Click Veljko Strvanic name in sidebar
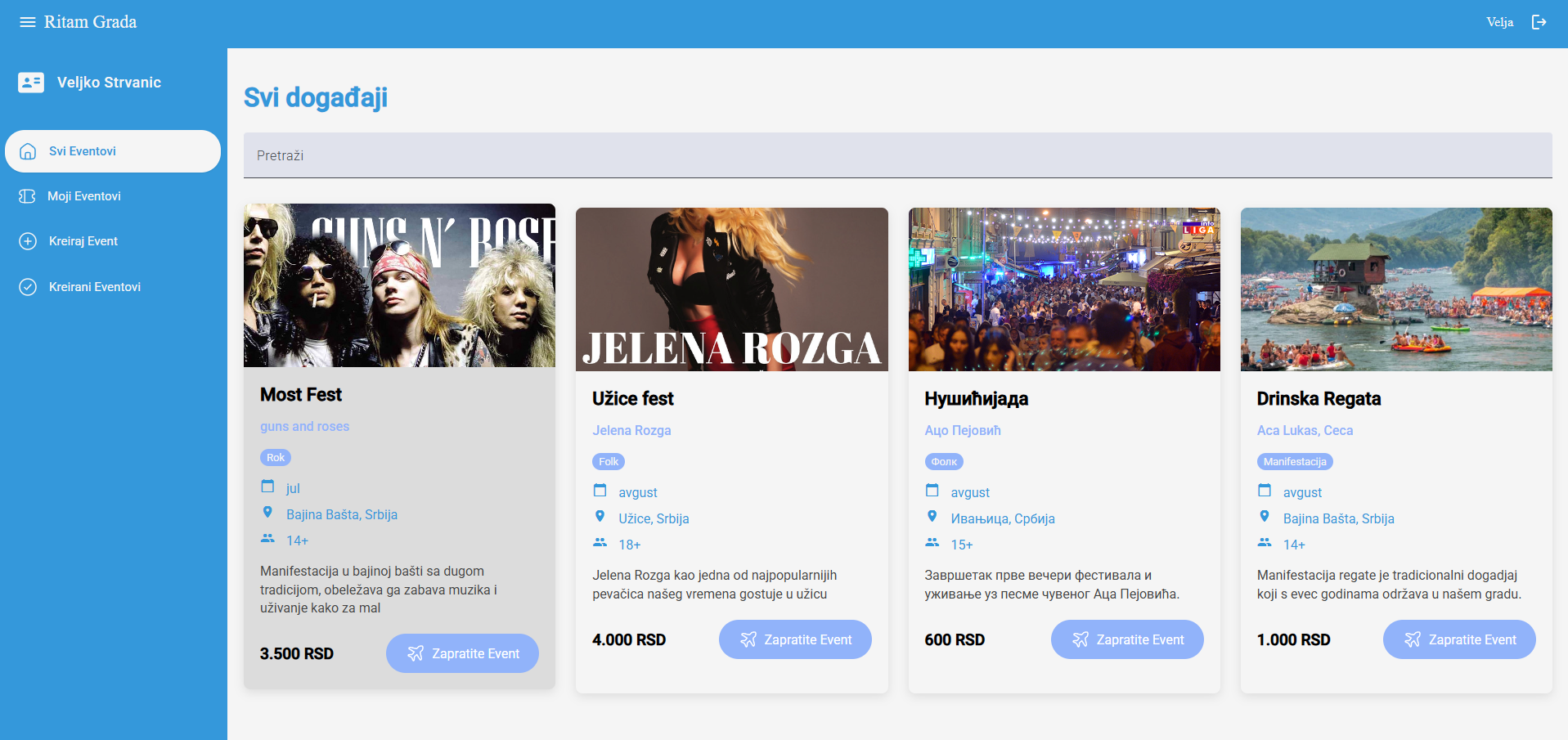This screenshot has width=1568, height=740. tap(109, 83)
